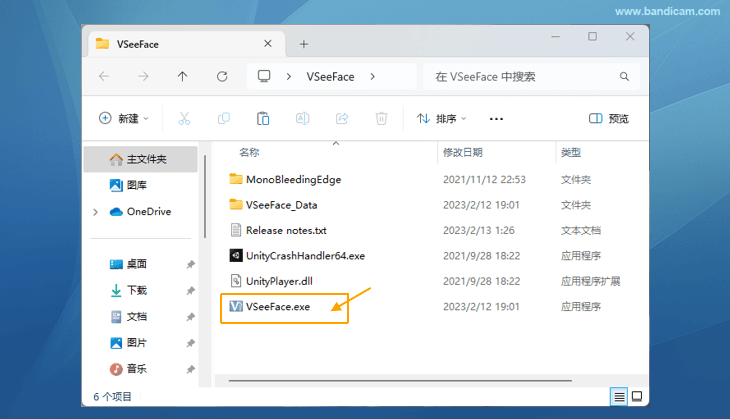Screen dimensions: 730x419
Task: Click the Forward navigation arrow
Action: [x=143, y=76]
